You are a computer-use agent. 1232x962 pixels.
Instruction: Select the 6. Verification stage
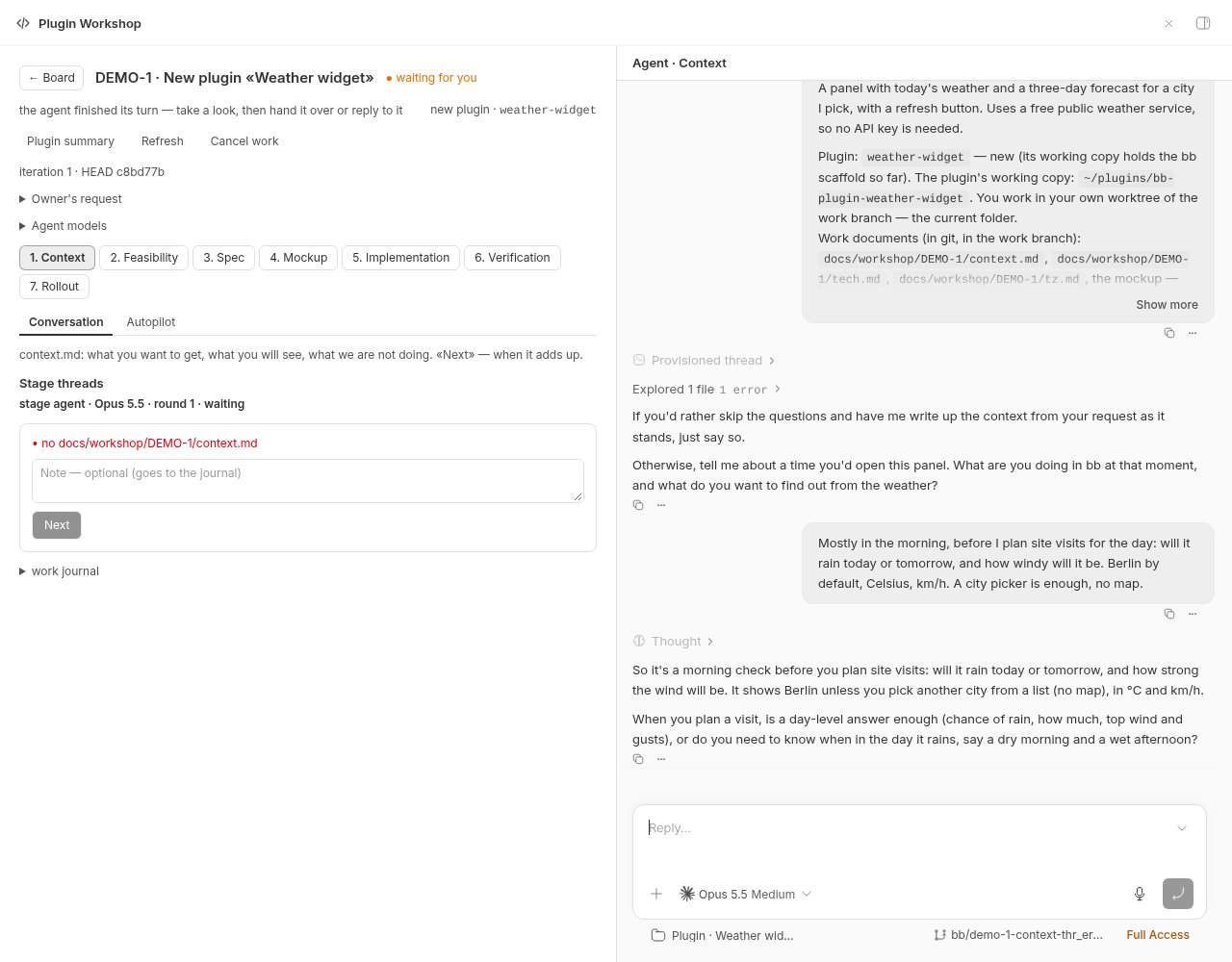pos(512,258)
